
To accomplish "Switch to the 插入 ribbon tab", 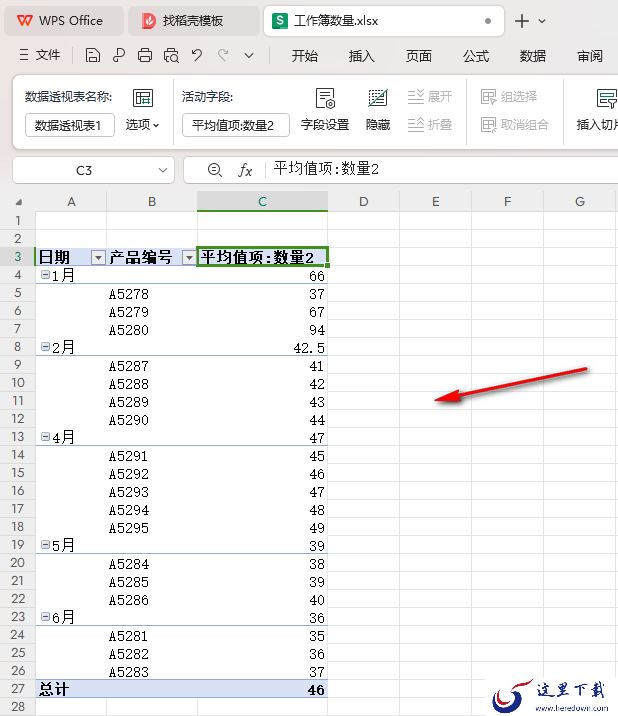I will (x=361, y=56).
